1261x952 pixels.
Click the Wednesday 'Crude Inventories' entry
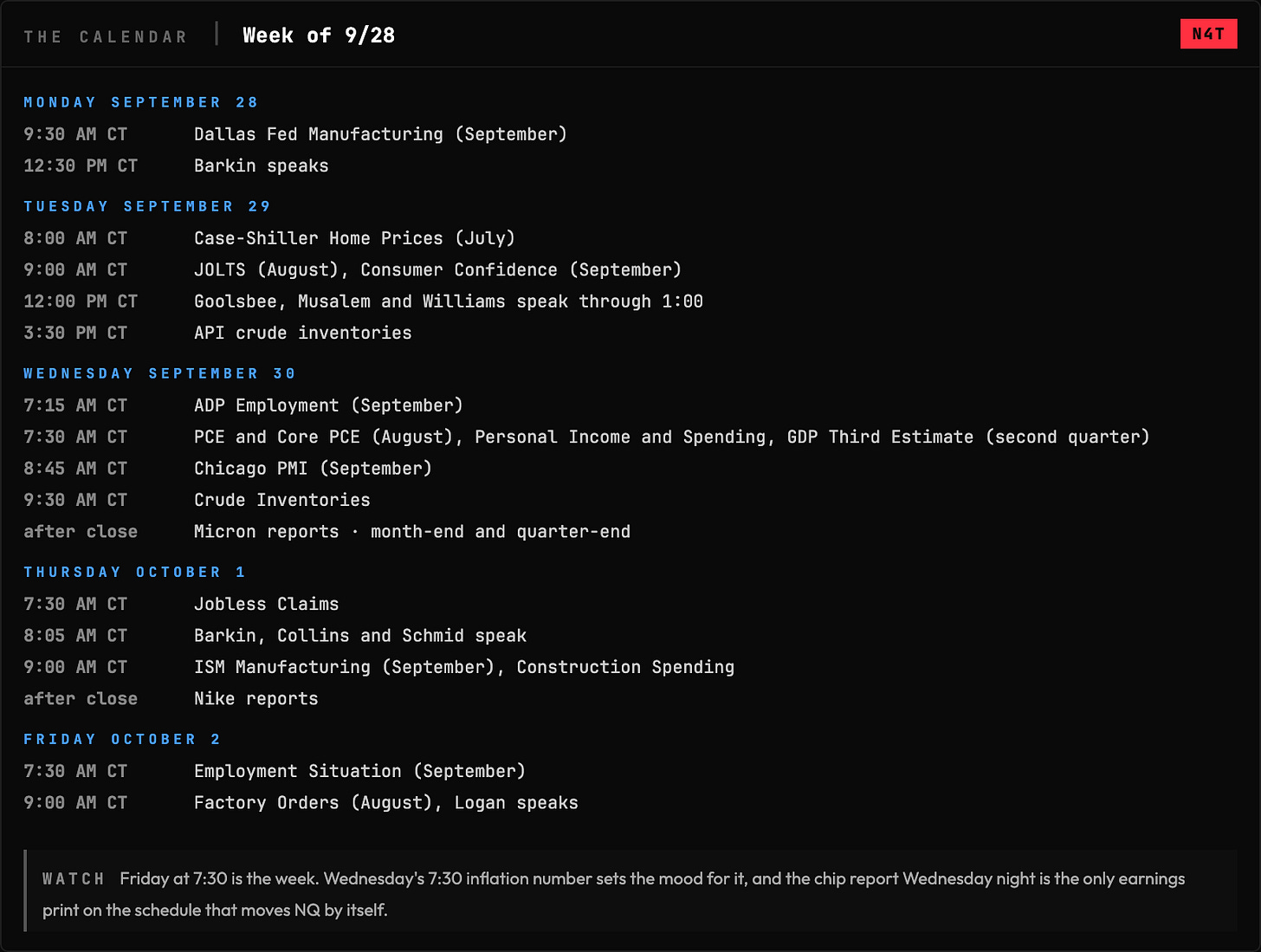coord(282,500)
